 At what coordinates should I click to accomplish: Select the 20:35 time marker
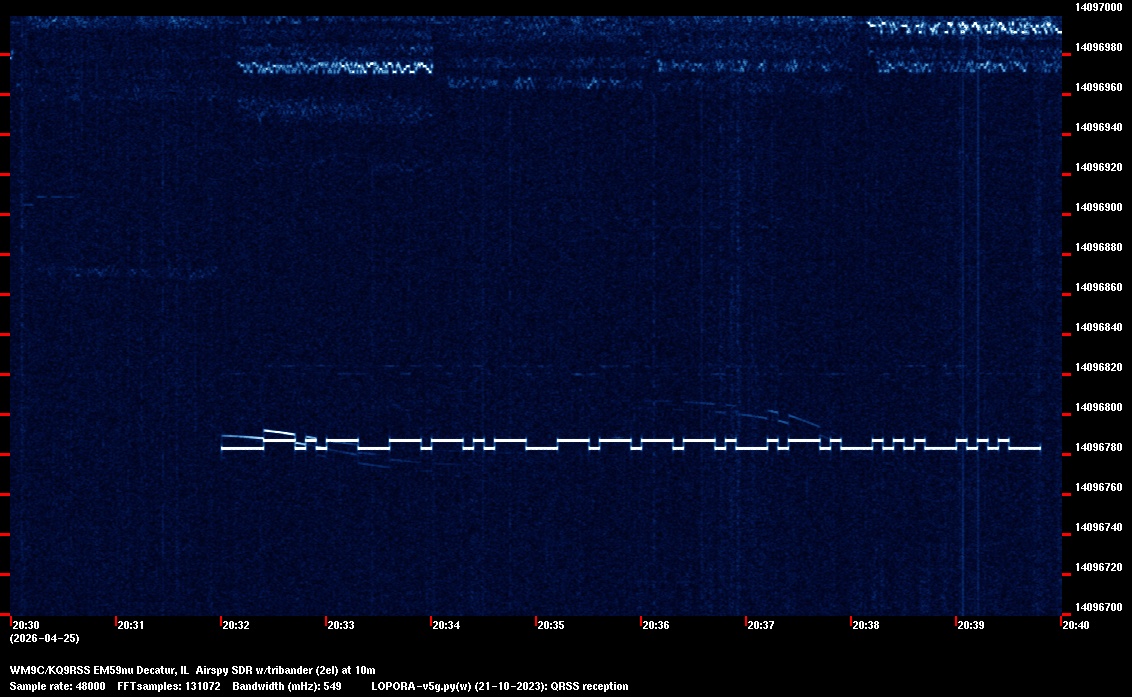pos(551,625)
